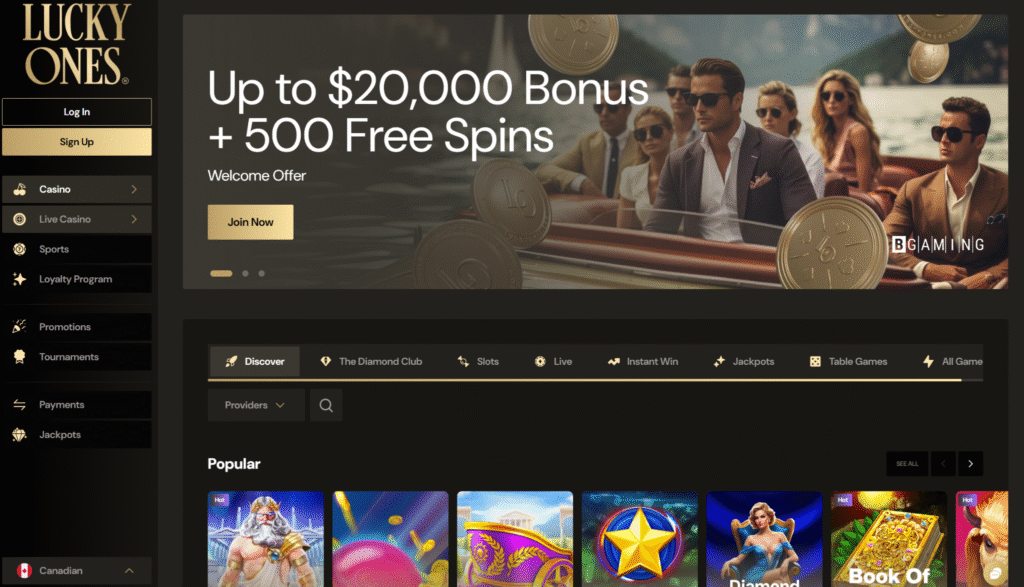This screenshot has width=1024, height=587.
Task: Select the second banner slide dot
Action: pyautogui.click(x=246, y=274)
